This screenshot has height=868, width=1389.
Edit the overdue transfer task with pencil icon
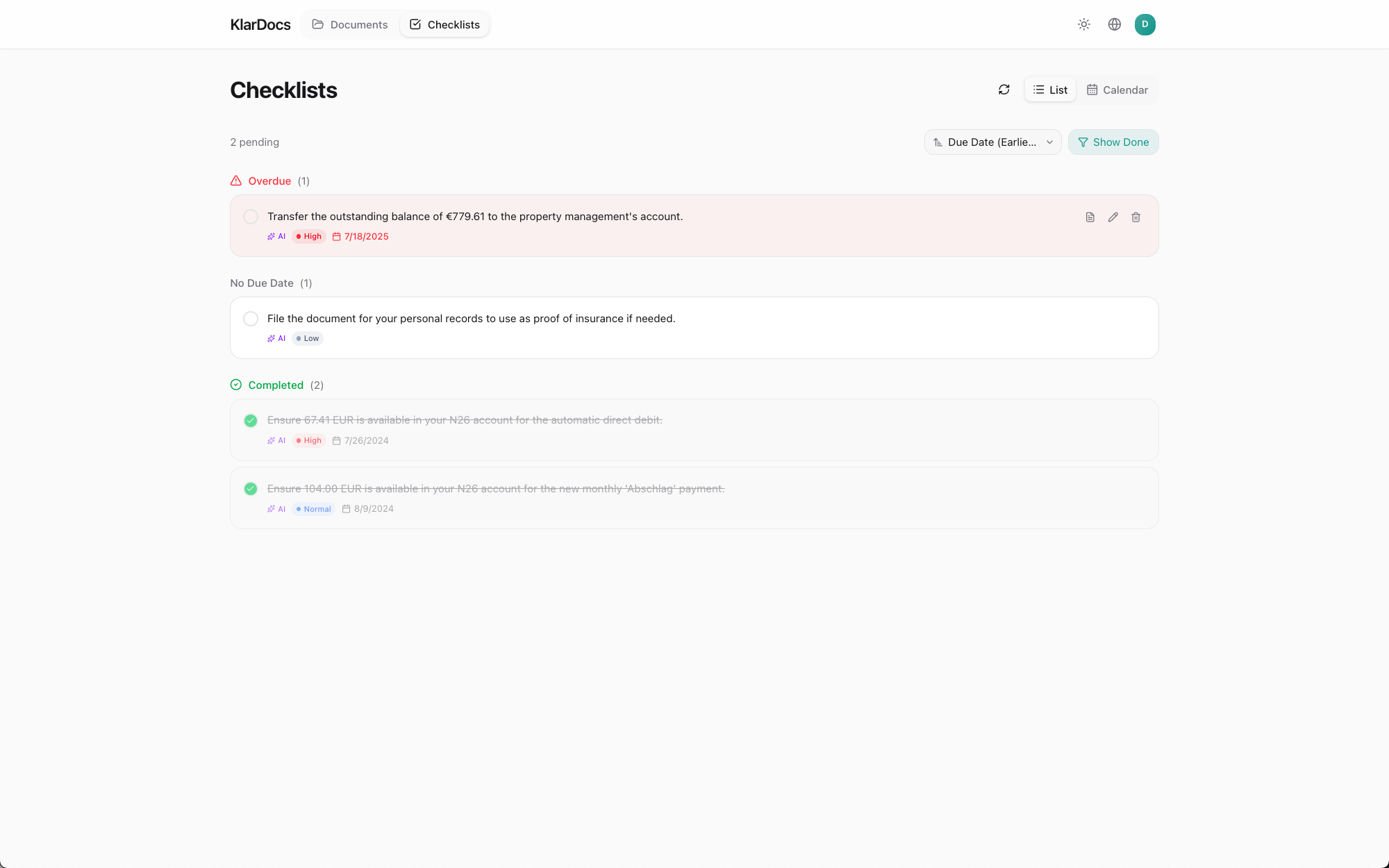coord(1113,217)
